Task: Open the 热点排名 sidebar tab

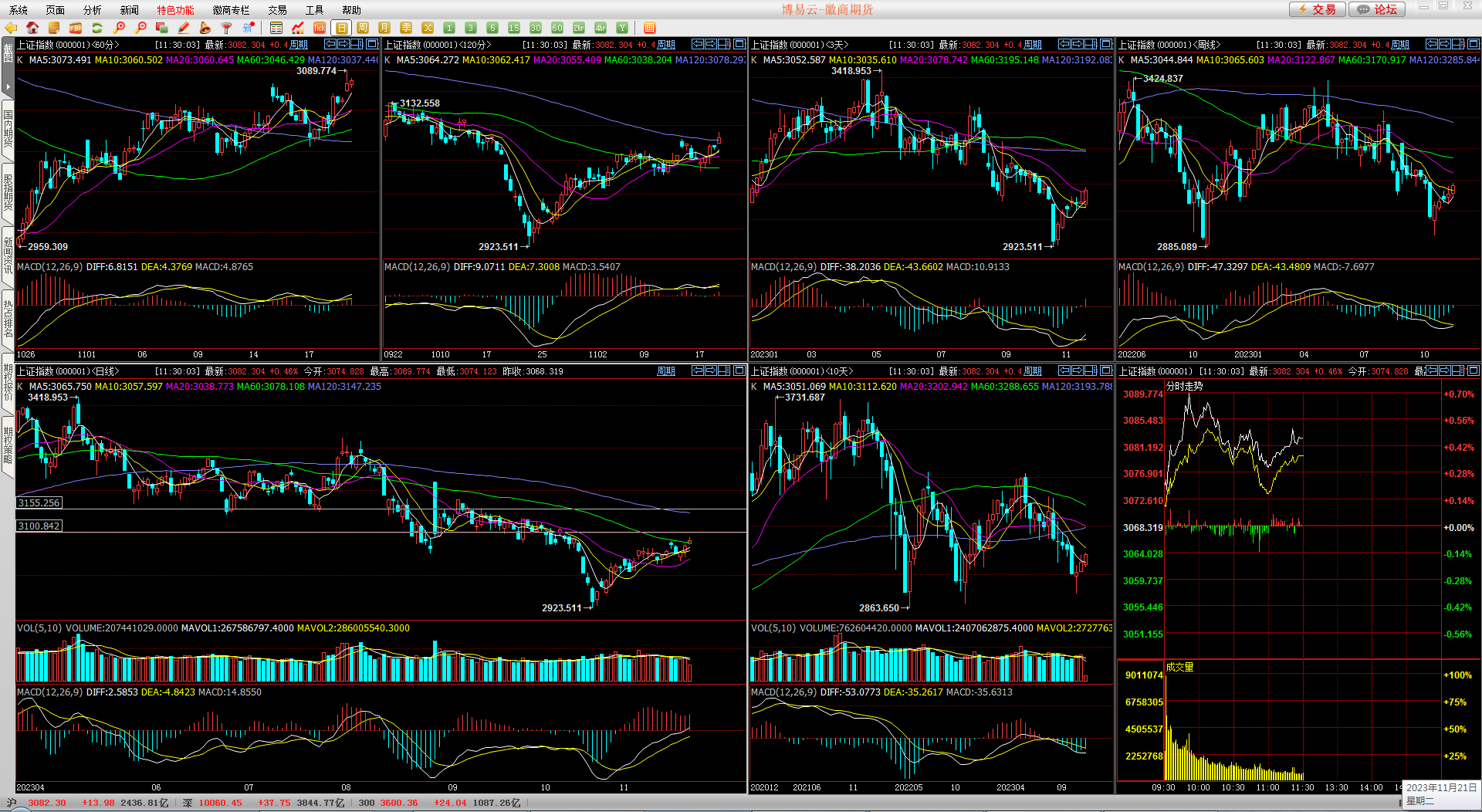Action: point(8,319)
